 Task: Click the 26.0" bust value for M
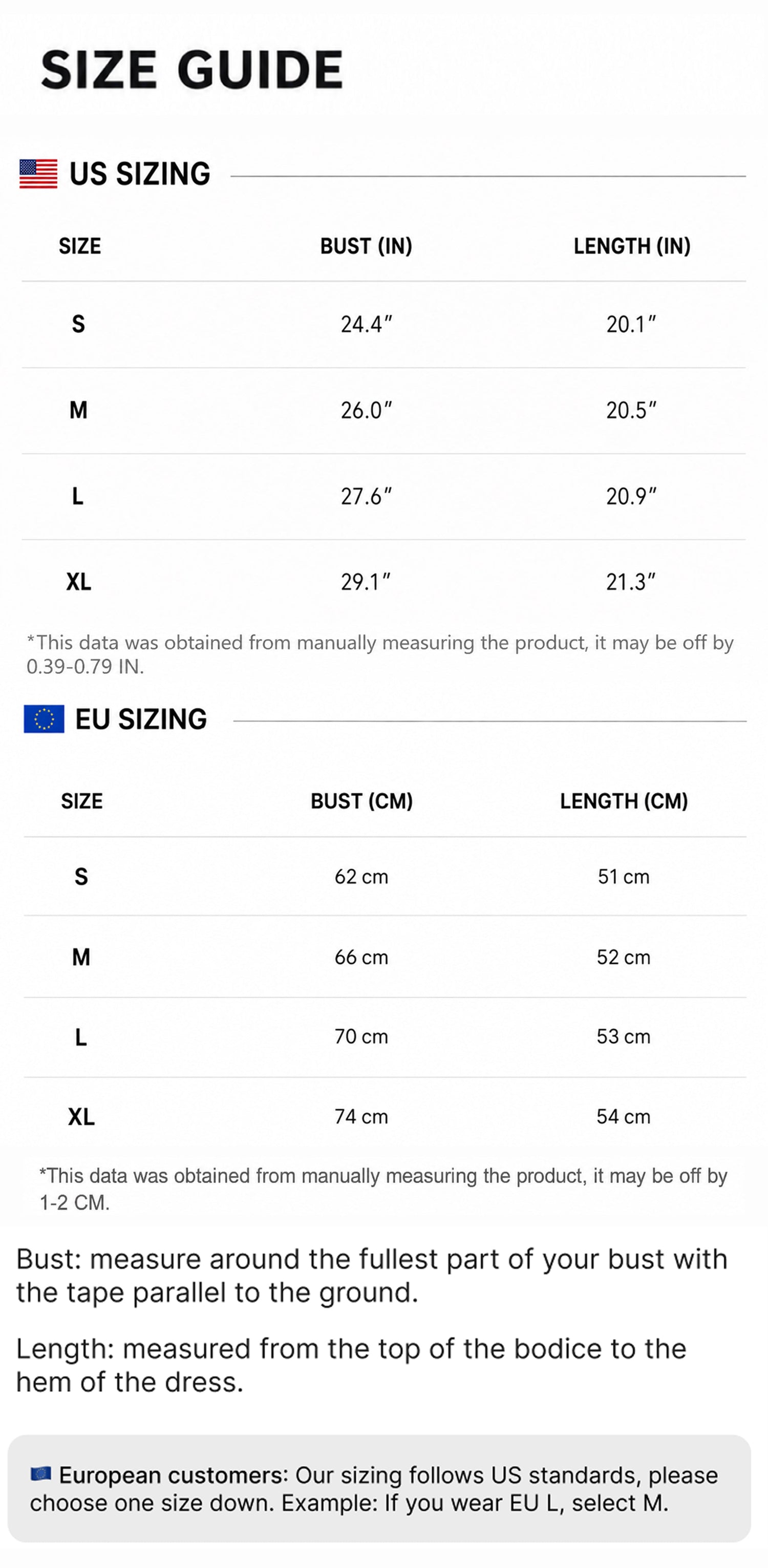367,411
